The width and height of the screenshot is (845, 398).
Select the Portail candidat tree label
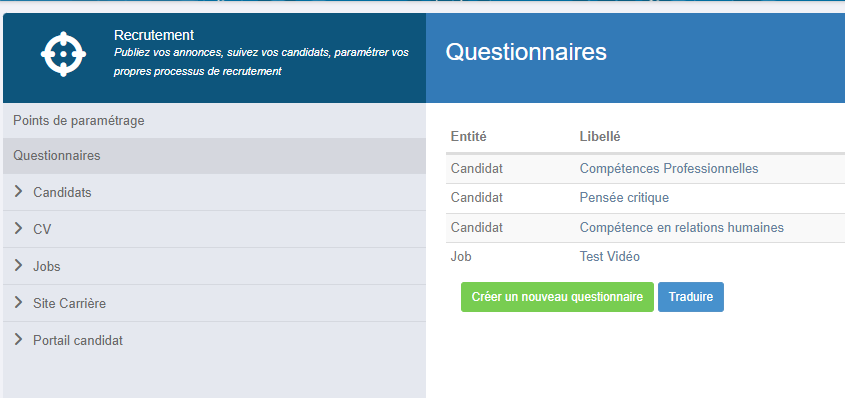point(78,340)
